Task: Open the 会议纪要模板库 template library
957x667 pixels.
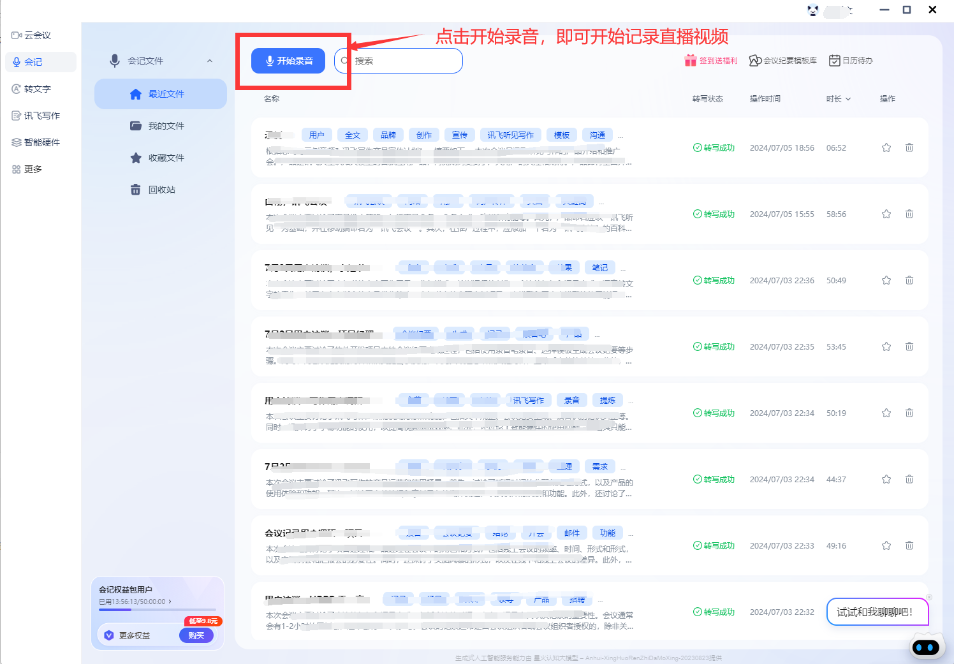Action: pyautogui.click(x=783, y=60)
